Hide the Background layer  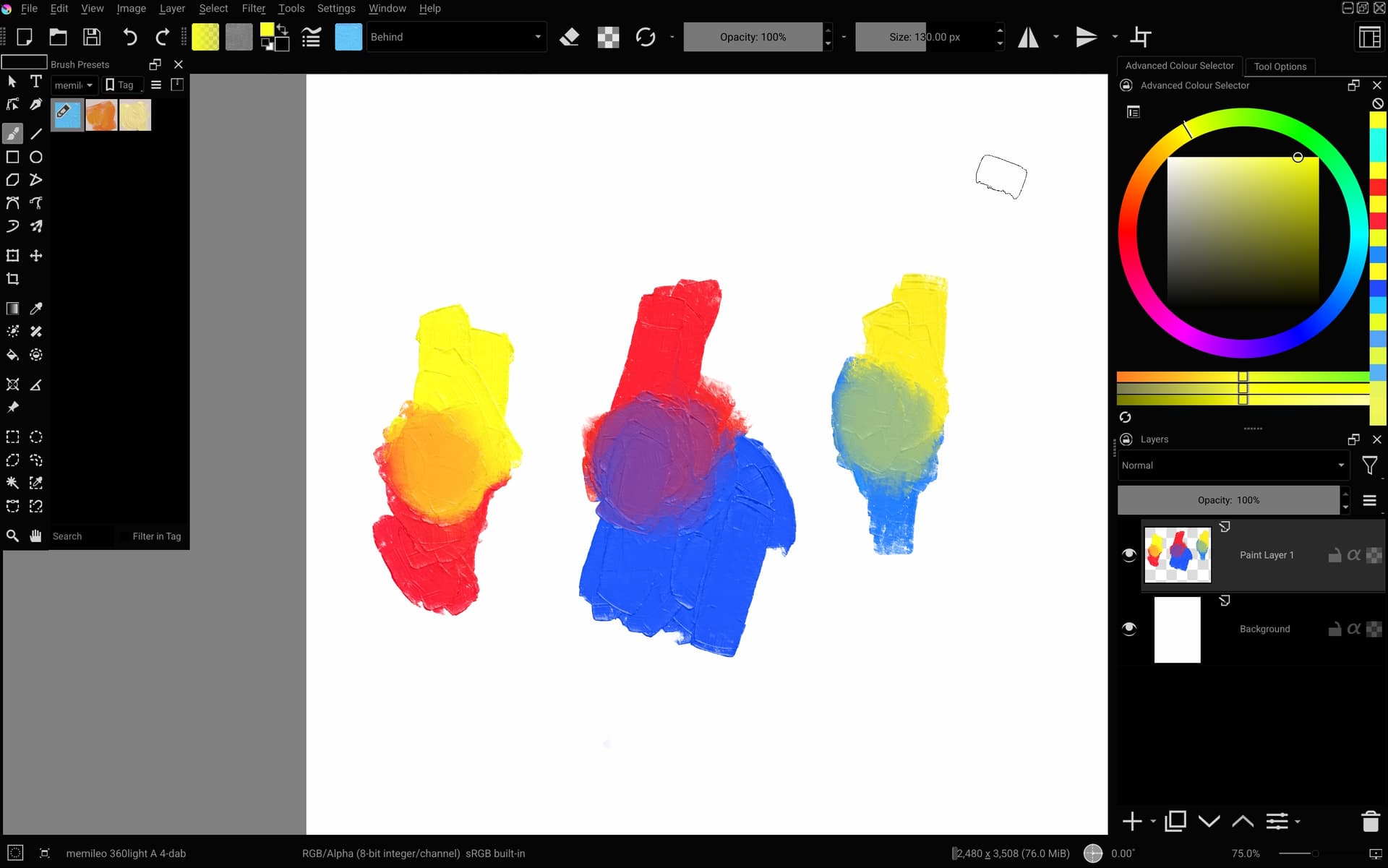click(x=1128, y=629)
